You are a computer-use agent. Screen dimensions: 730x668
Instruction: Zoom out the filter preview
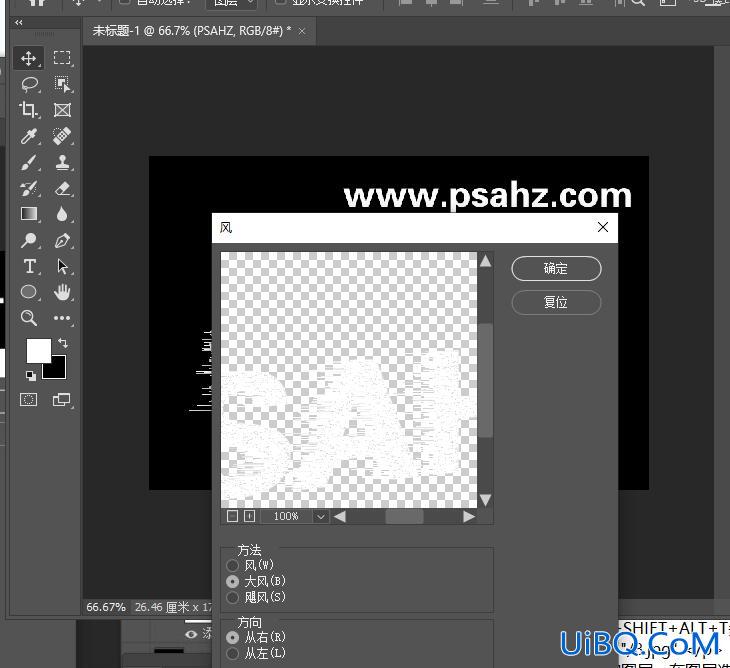(232, 516)
